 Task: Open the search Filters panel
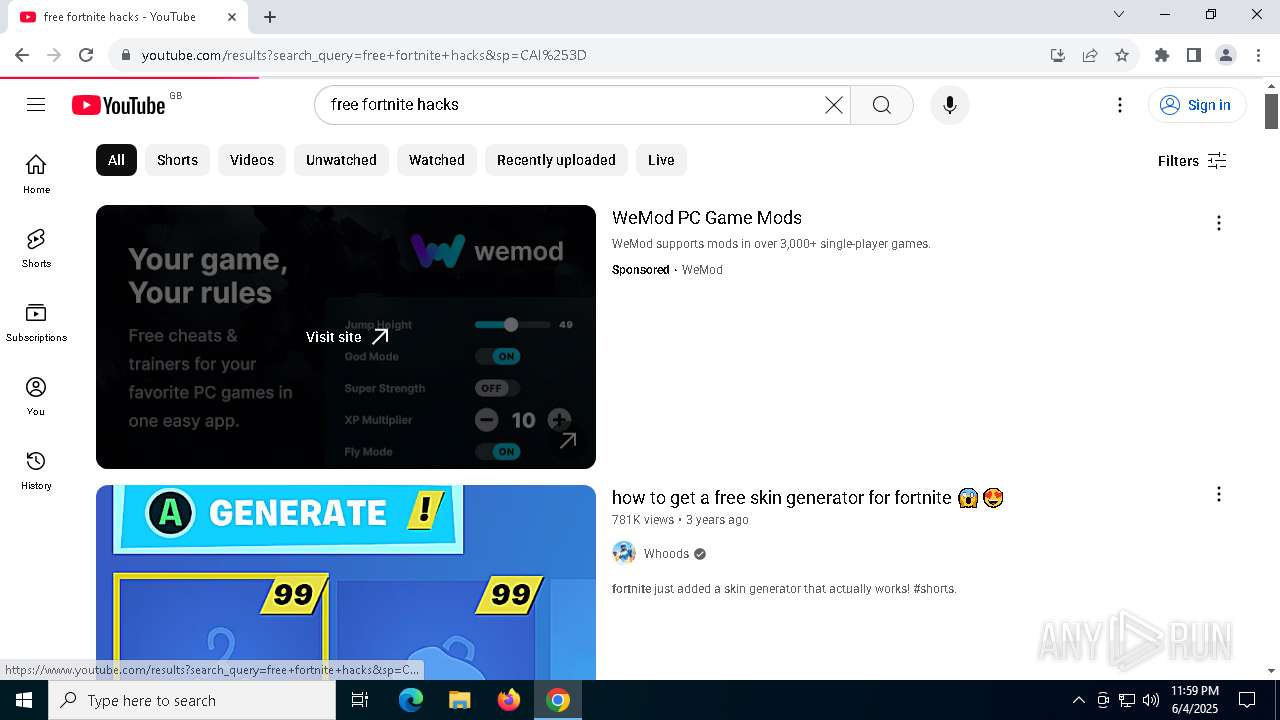click(x=1192, y=161)
